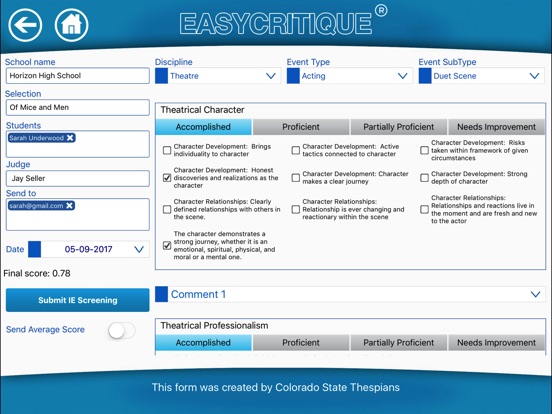Check 'Relationships and reactions live in the moment' box

(x=425, y=209)
